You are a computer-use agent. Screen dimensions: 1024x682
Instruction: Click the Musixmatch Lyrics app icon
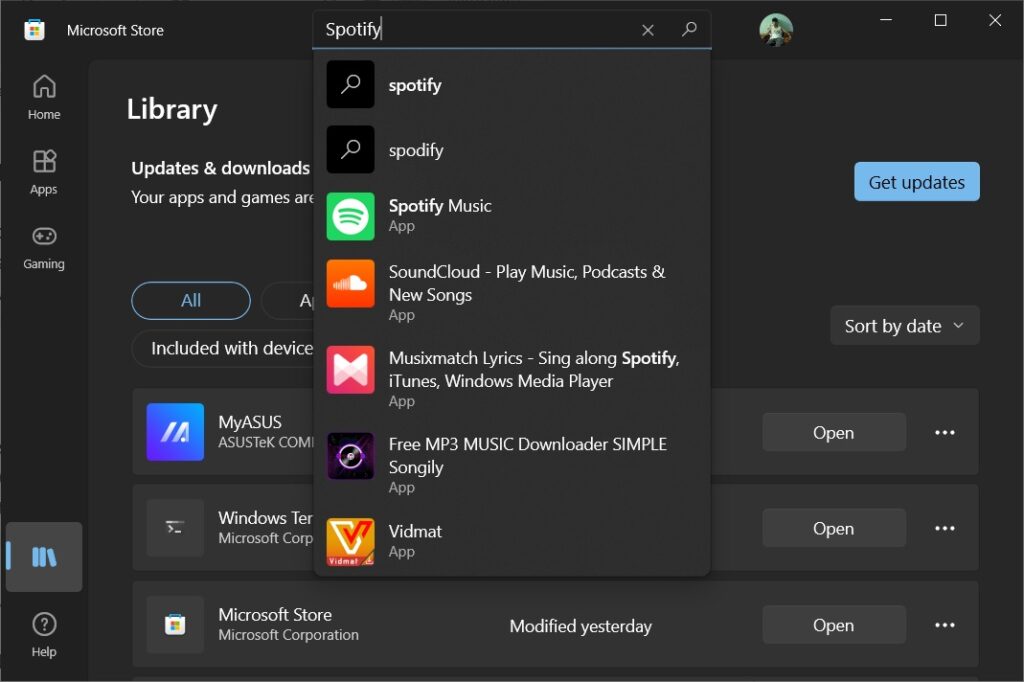click(x=350, y=370)
